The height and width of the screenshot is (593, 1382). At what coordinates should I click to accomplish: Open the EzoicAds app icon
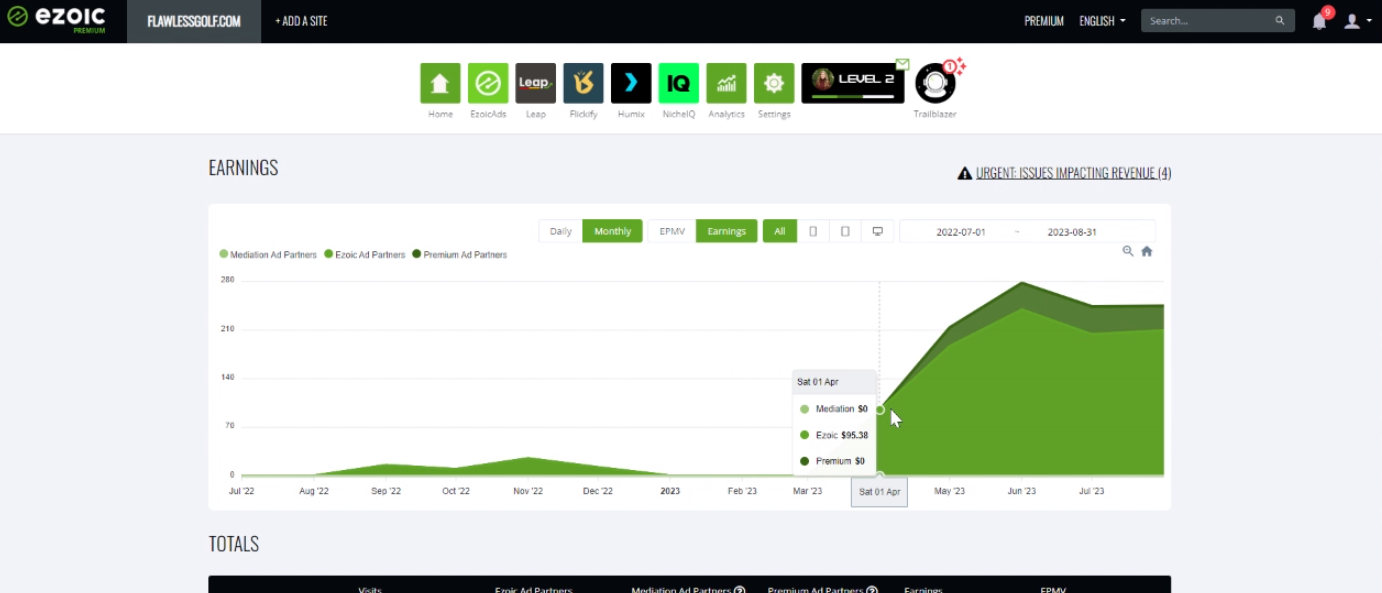[x=488, y=83]
